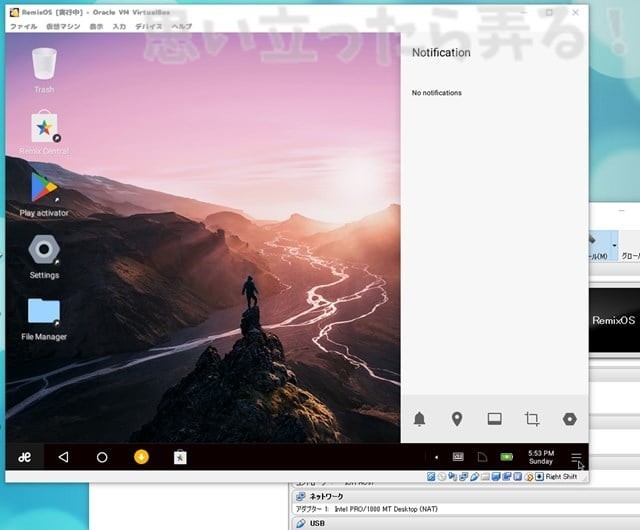640x530 pixels.
Task: Click アダプター 1 Intel PRO/1000 MT Desktop row
Action: click(x=366, y=509)
